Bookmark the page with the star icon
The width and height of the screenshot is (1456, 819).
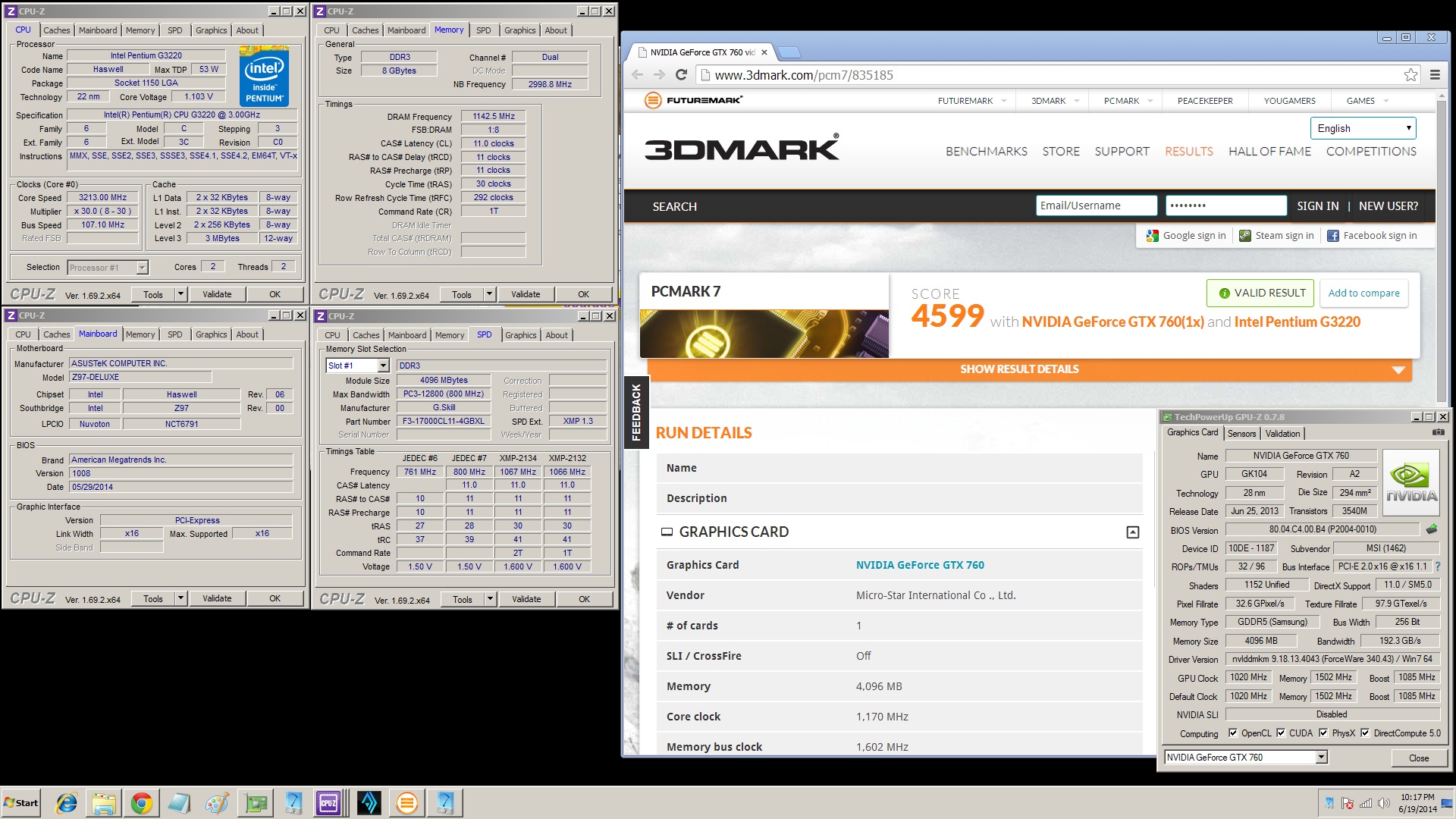1410,75
